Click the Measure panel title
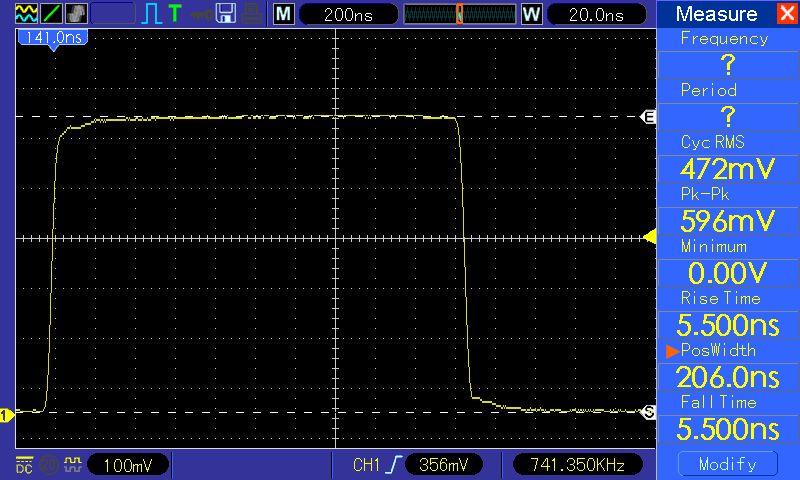Viewport: 800px width, 480px height. tap(716, 14)
